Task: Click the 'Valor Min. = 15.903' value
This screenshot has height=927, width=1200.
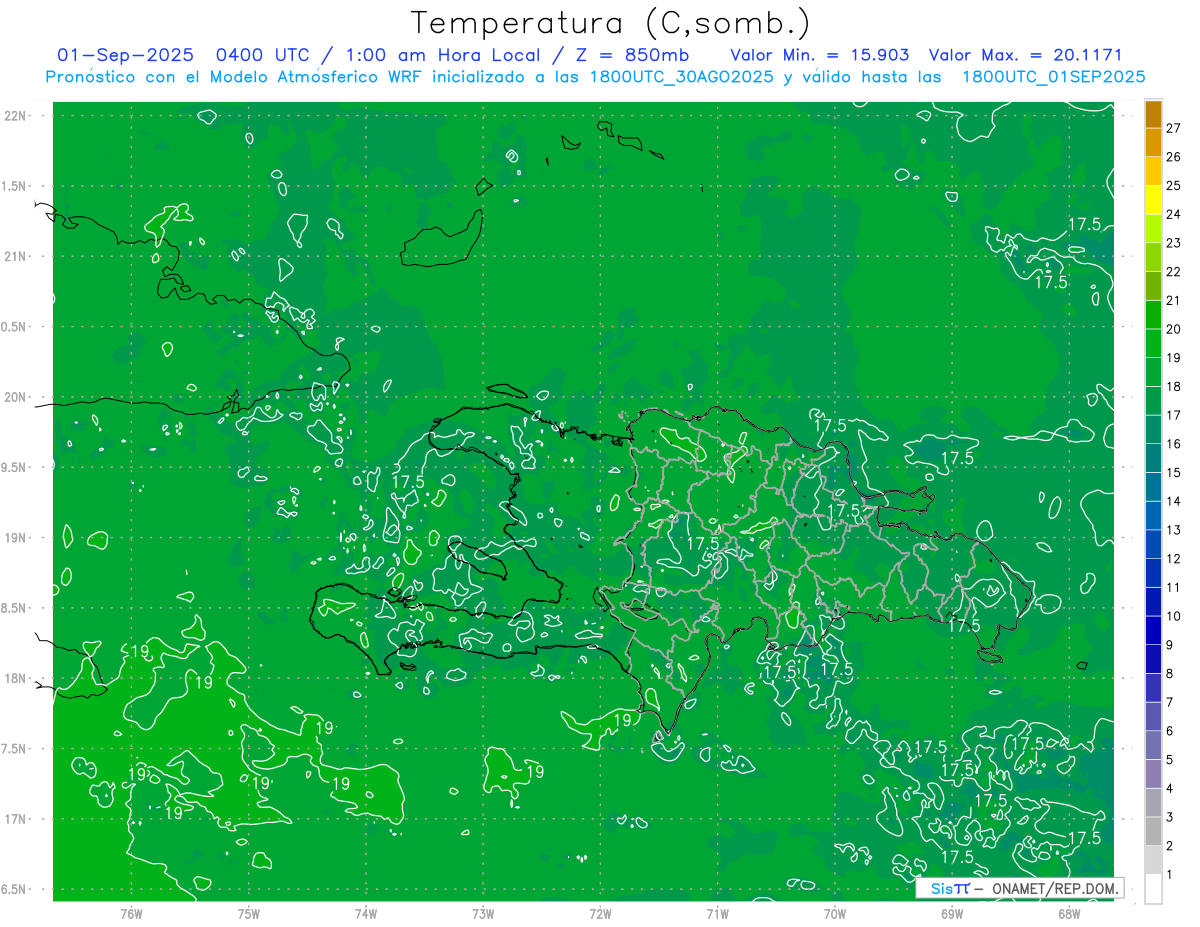Action: pyautogui.click(x=820, y=55)
